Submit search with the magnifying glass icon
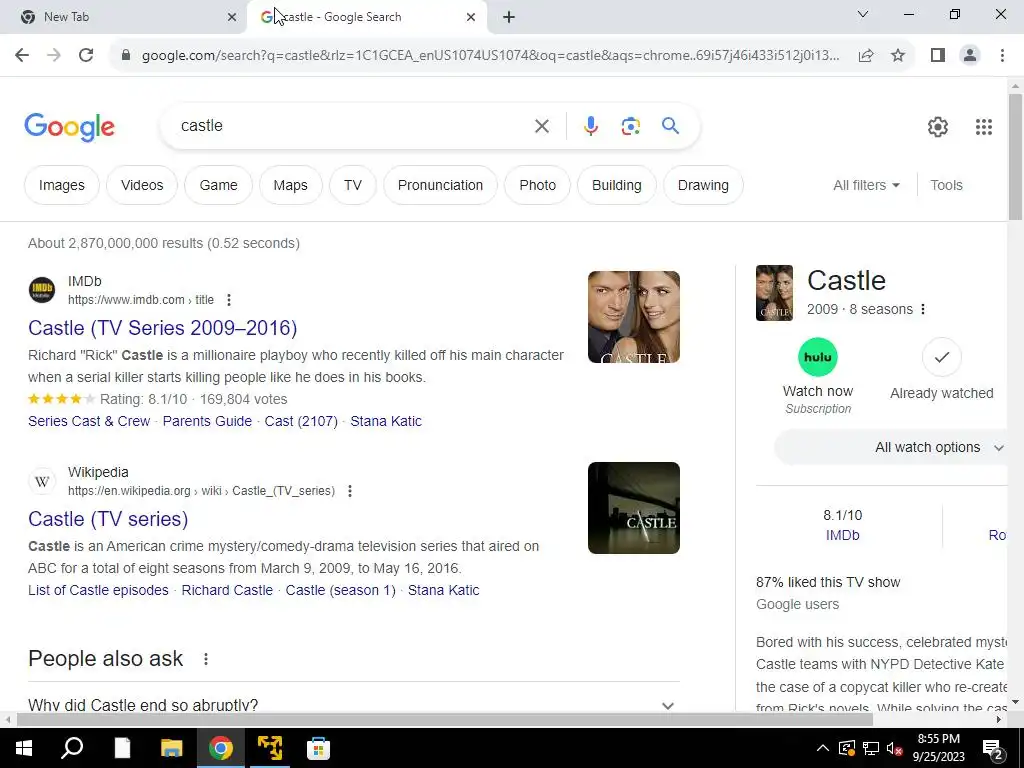Screen dimensions: 1024x768 tap(670, 126)
